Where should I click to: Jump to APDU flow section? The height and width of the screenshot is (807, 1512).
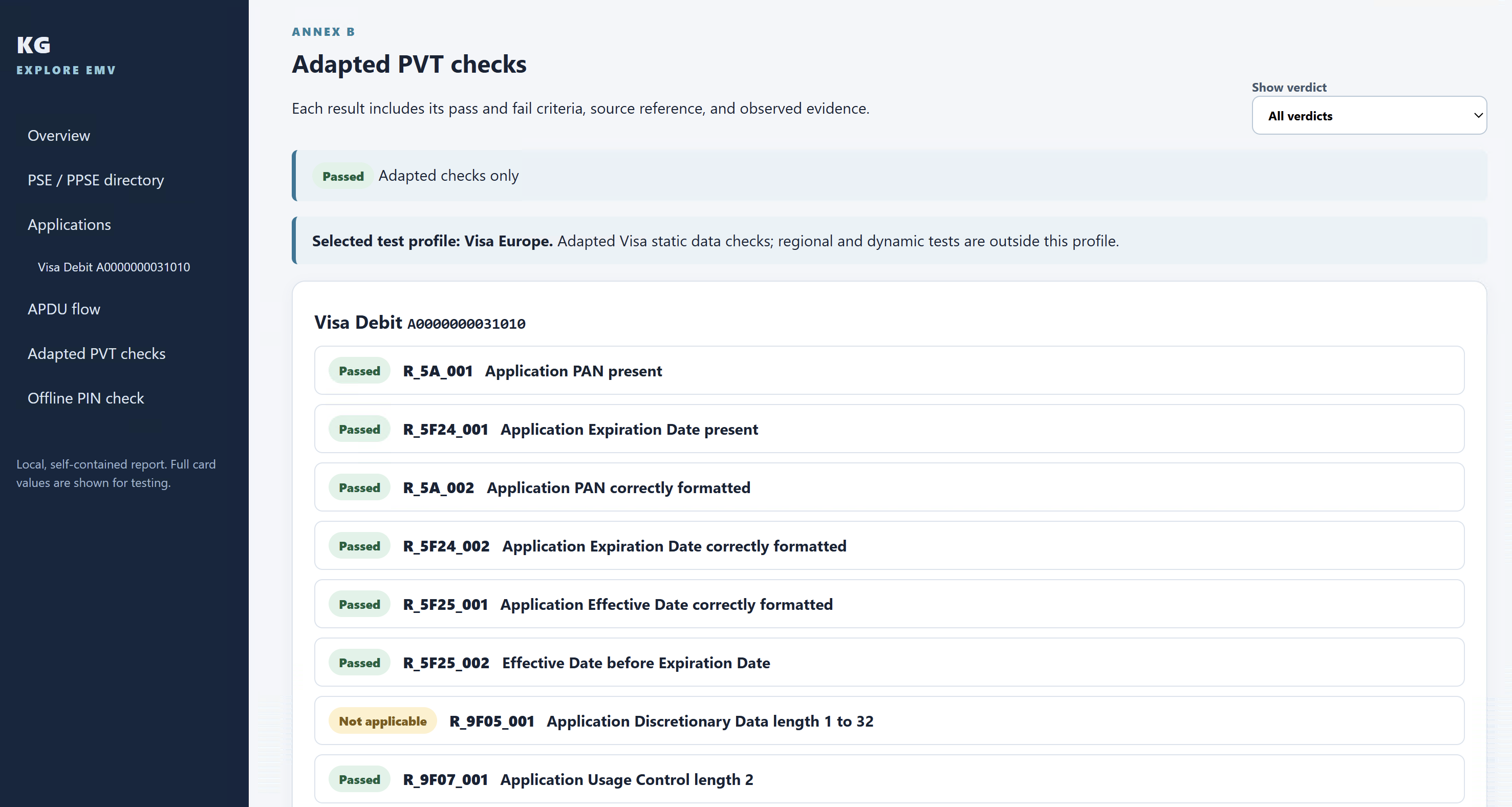[x=64, y=309]
